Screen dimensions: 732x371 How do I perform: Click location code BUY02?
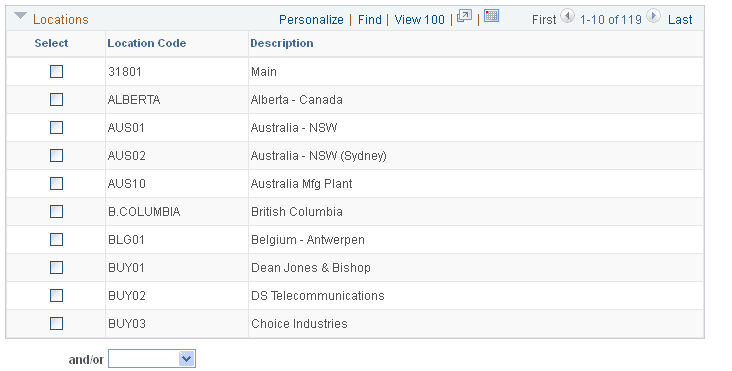[127, 296]
